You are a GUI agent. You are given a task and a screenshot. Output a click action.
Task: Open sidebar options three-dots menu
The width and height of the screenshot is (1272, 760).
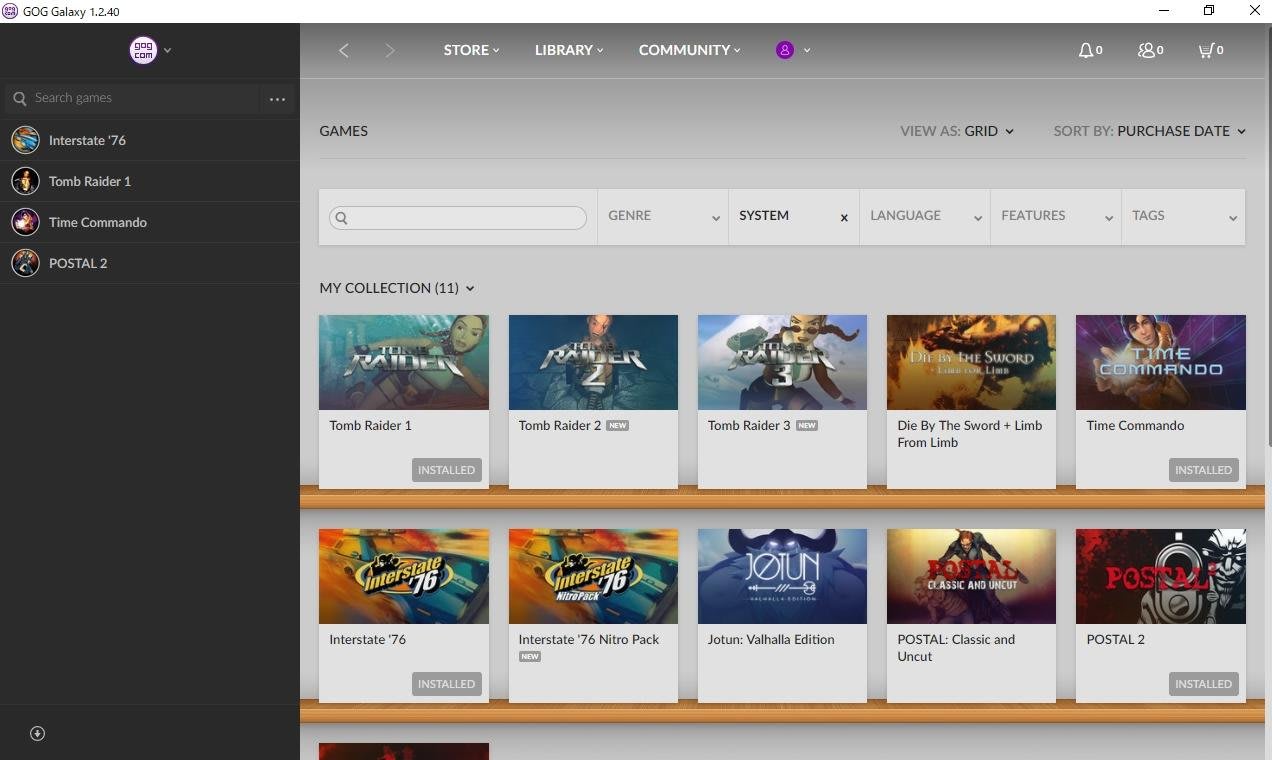(278, 99)
